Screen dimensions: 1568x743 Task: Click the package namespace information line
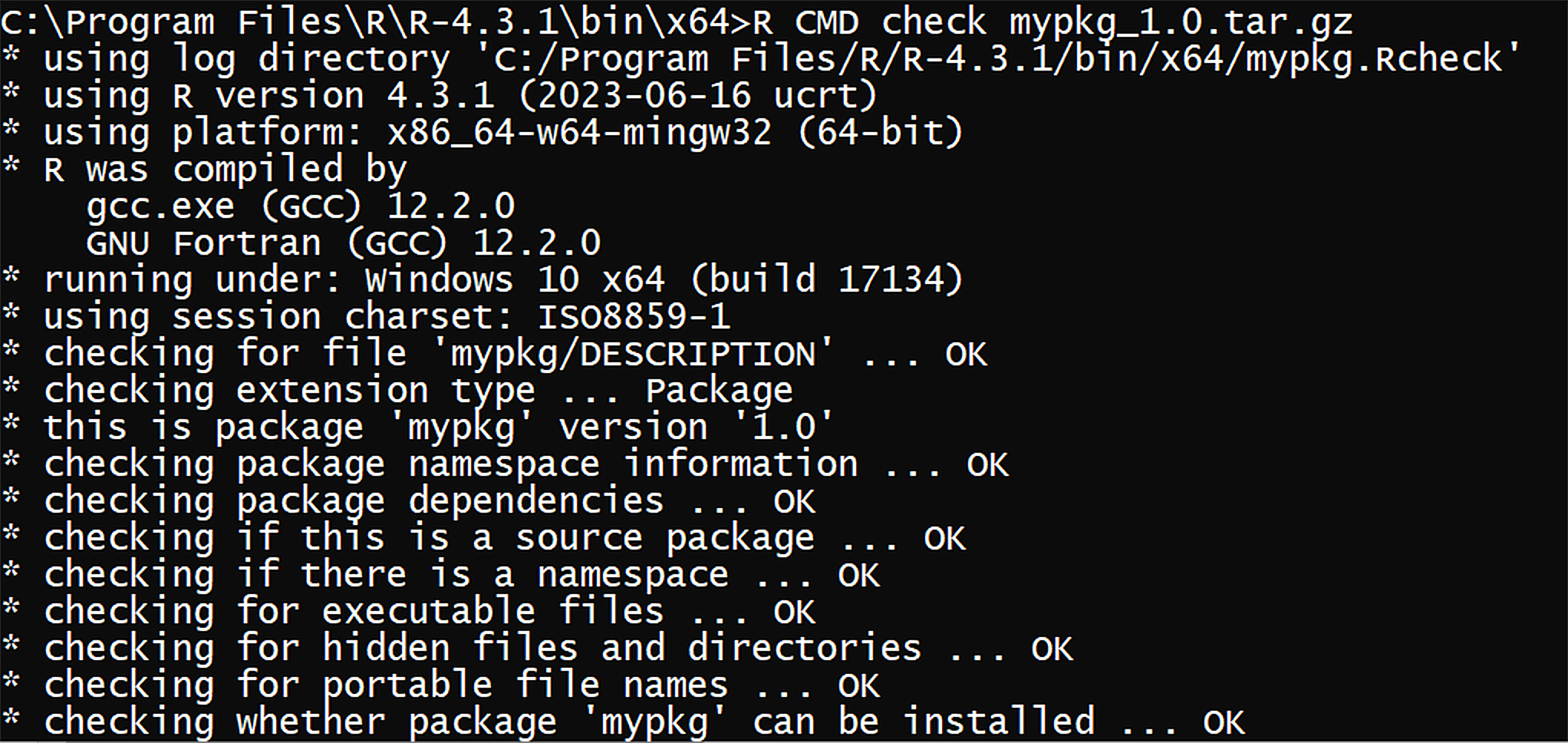coord(506,464)
